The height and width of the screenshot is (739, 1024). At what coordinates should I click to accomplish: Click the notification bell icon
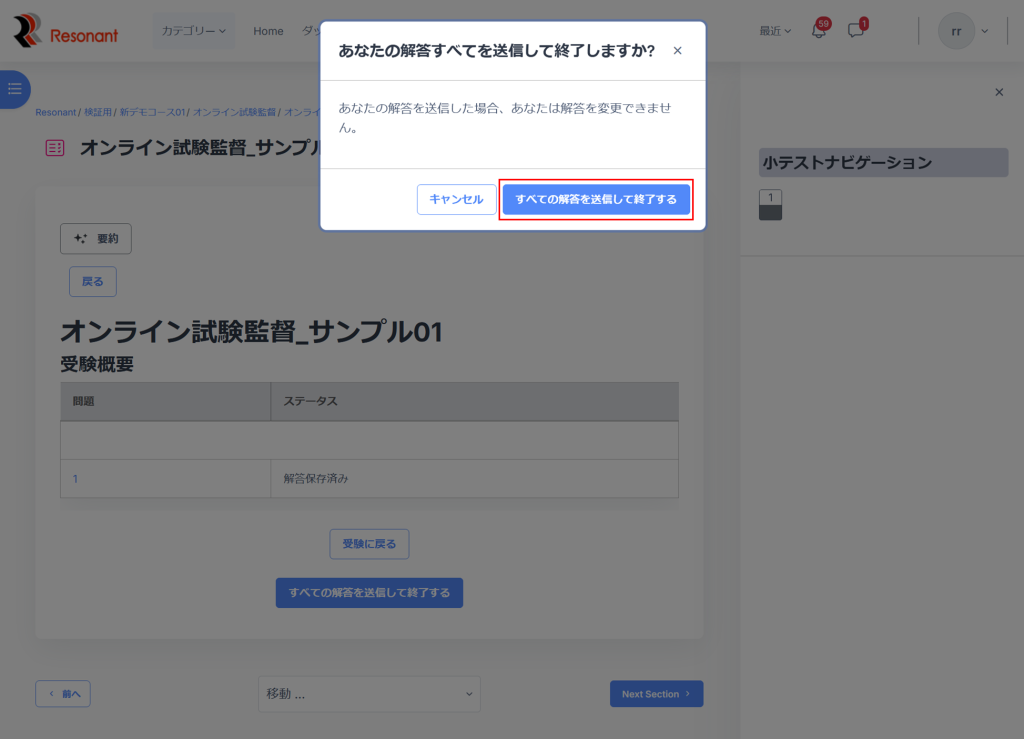(x=819, y=31)
